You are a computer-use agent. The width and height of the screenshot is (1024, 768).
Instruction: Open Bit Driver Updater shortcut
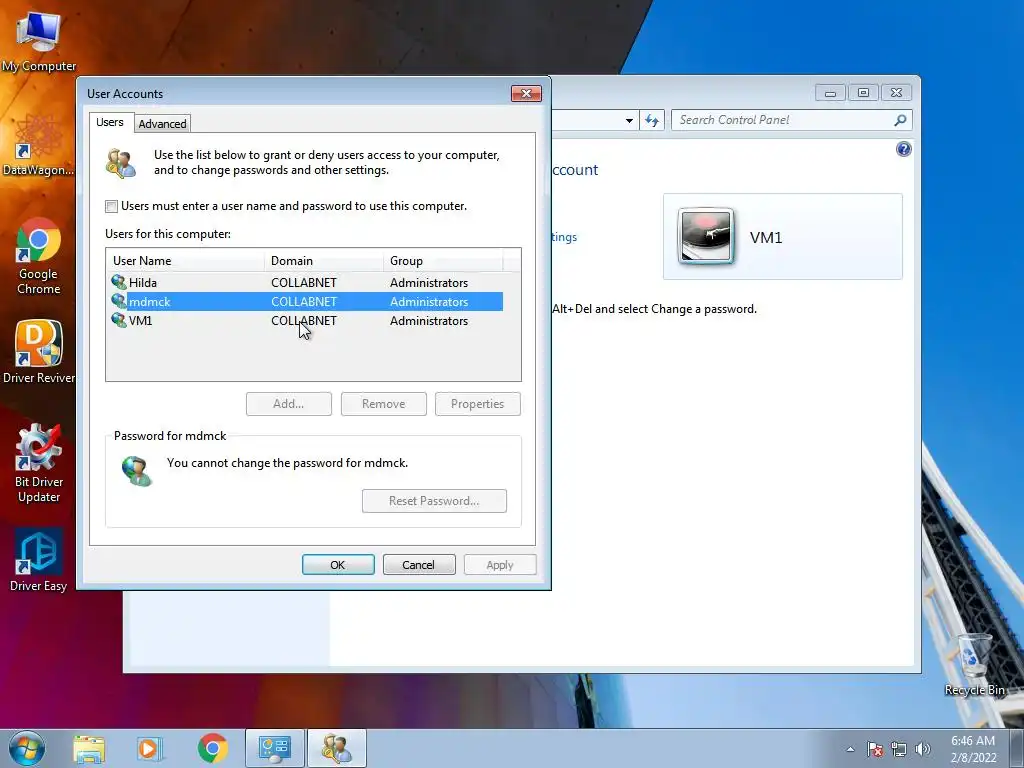(38, 463)
